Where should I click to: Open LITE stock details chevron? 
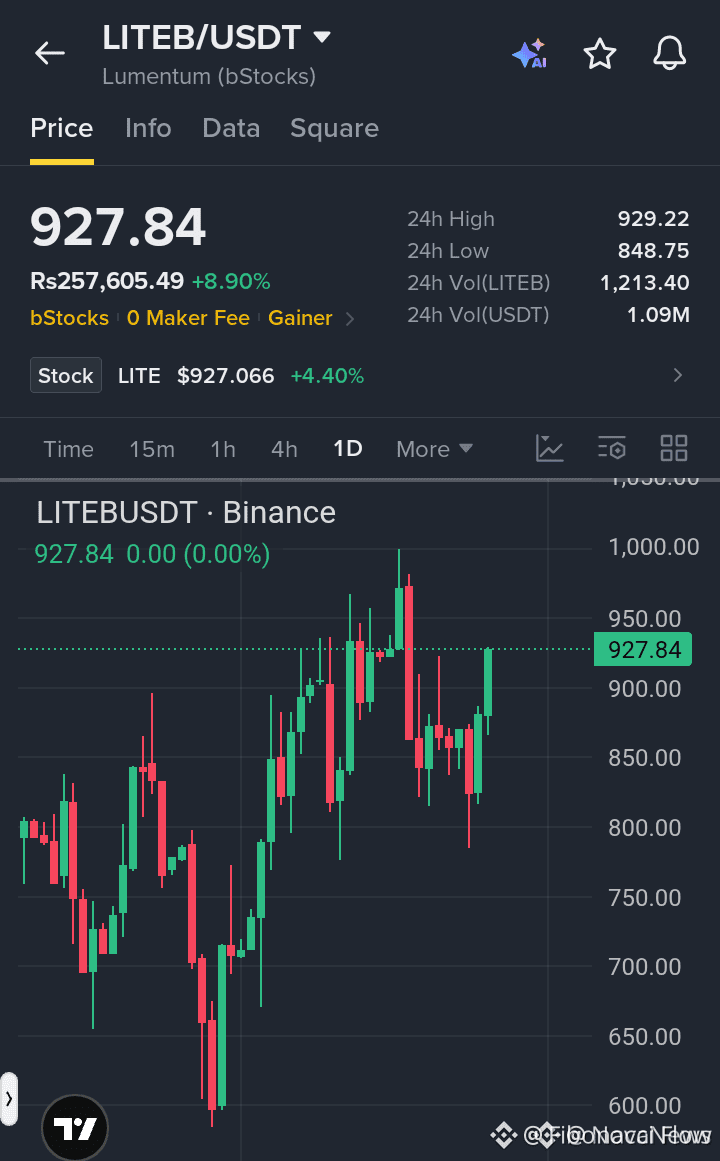(678, 375)
